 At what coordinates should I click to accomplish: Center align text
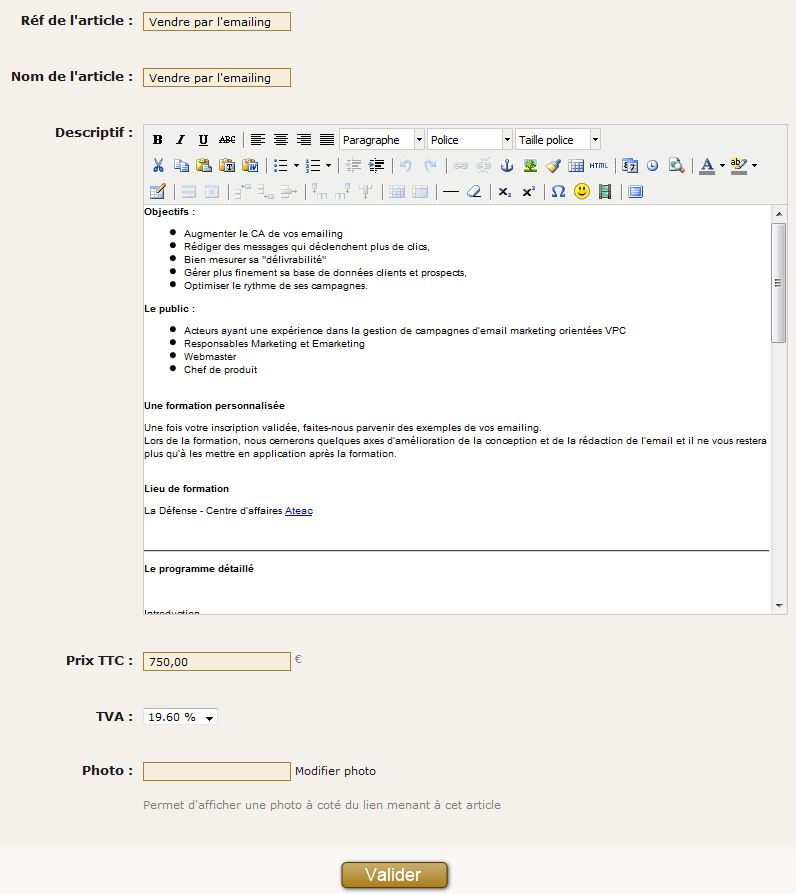[x=281, y=140]
